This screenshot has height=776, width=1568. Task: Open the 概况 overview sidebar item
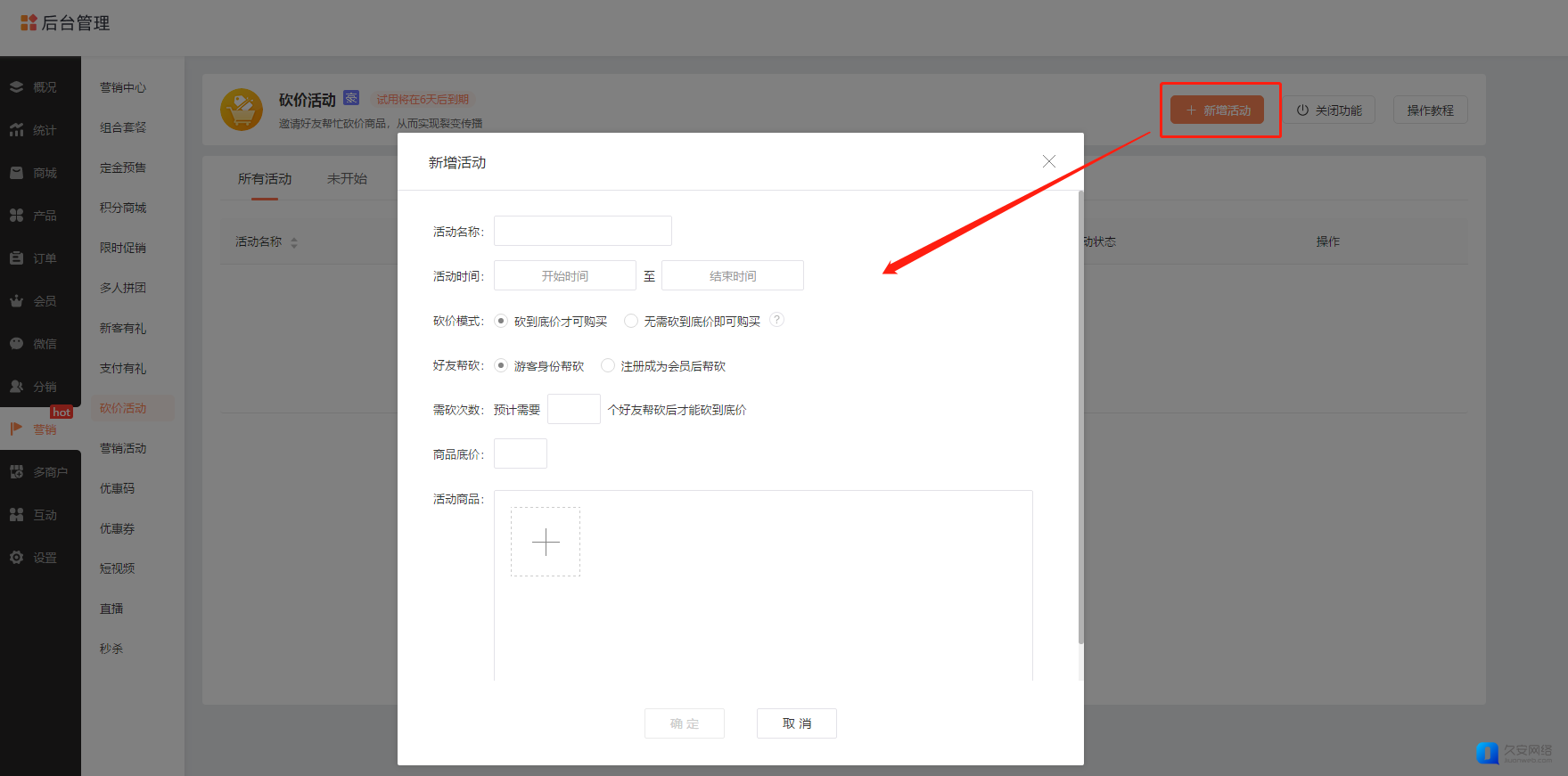(40, 87)
